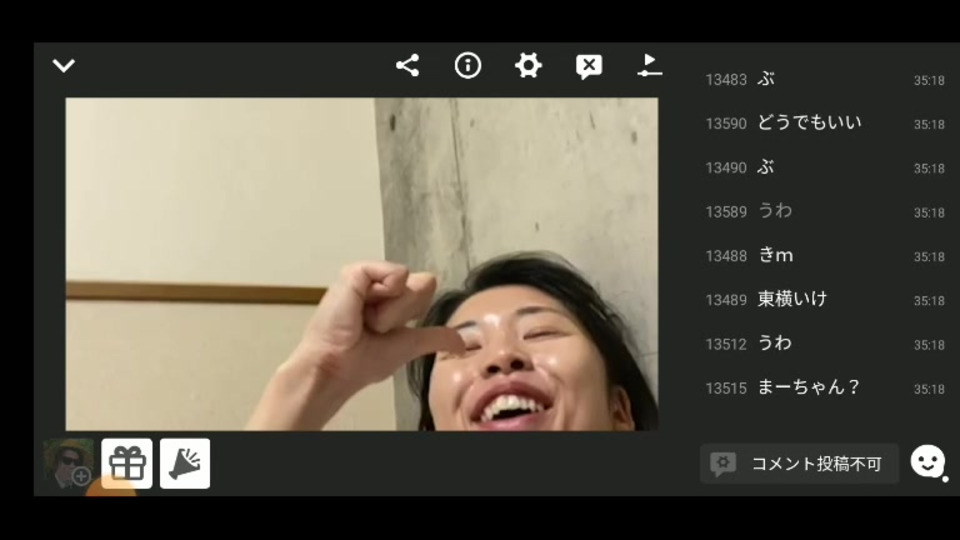Follow the broadcaster via the avatar thumbnail
Image resolution: width=960 pixels, height=540 pixels.
tap(68, 463)
